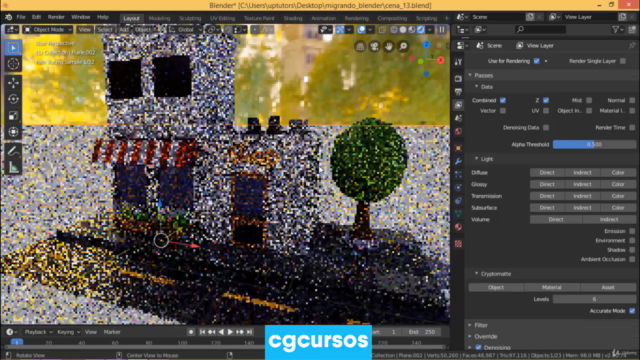Open Output properties tab
The image size is (640, 360).
[x=458, y=91]
